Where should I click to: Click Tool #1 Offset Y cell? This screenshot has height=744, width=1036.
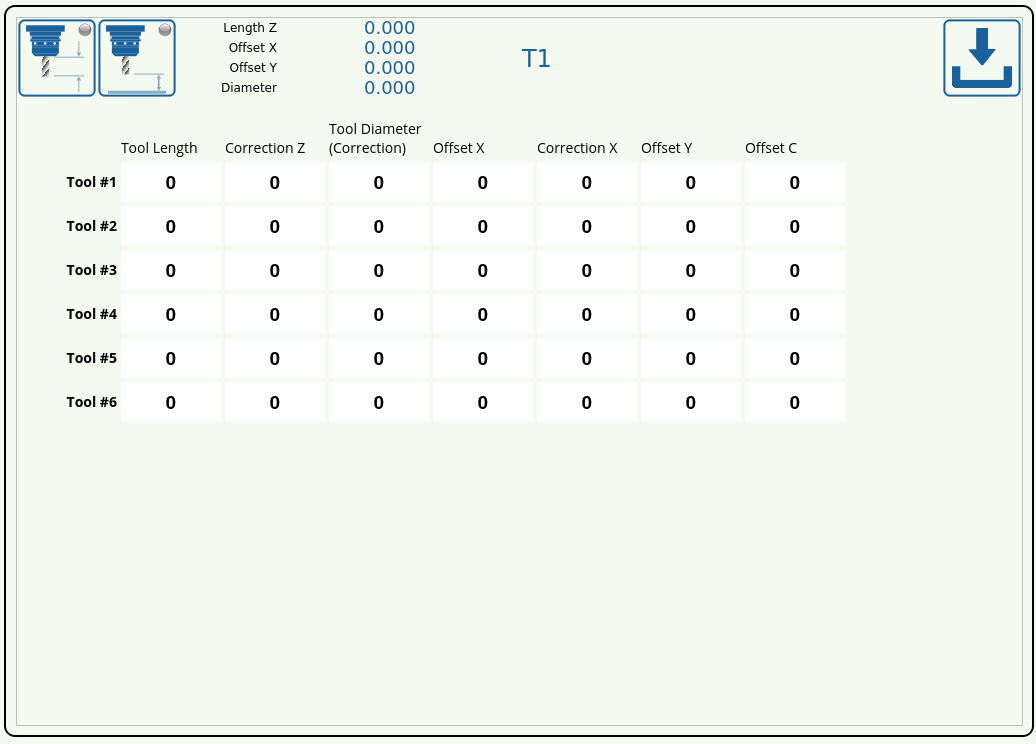tap(691, 182)
